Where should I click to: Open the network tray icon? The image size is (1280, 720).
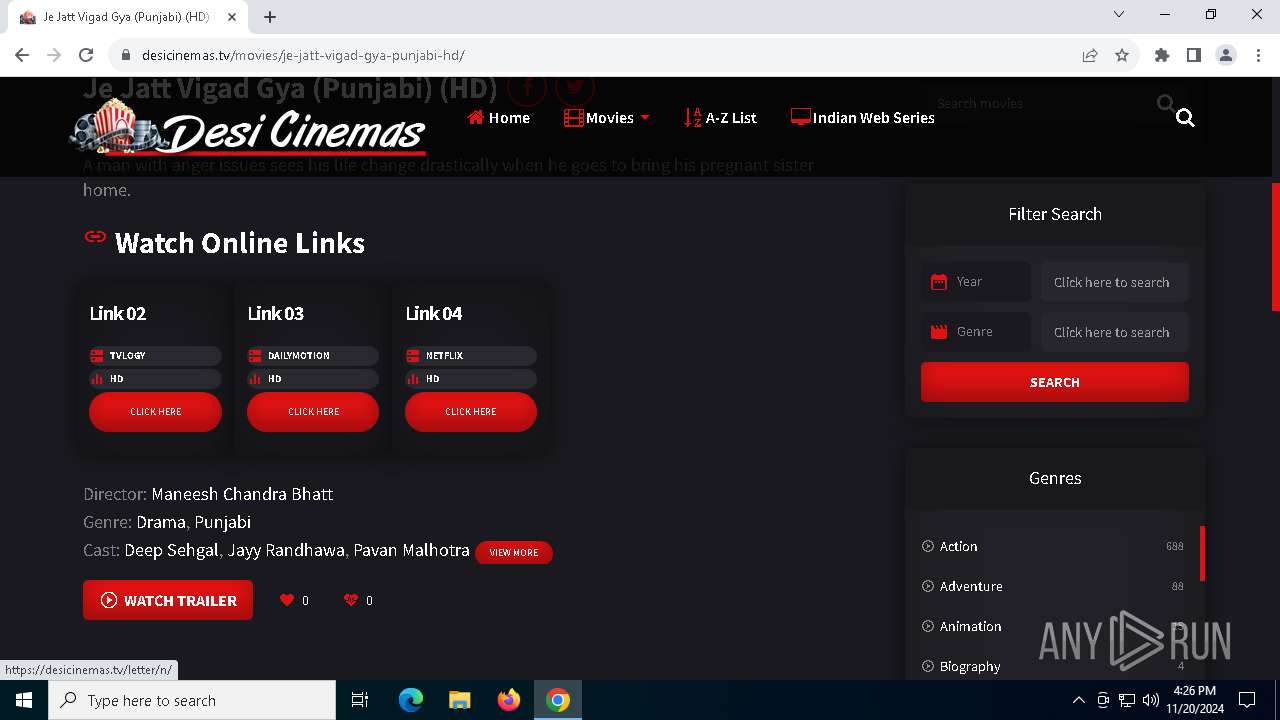coord(1127,700)
